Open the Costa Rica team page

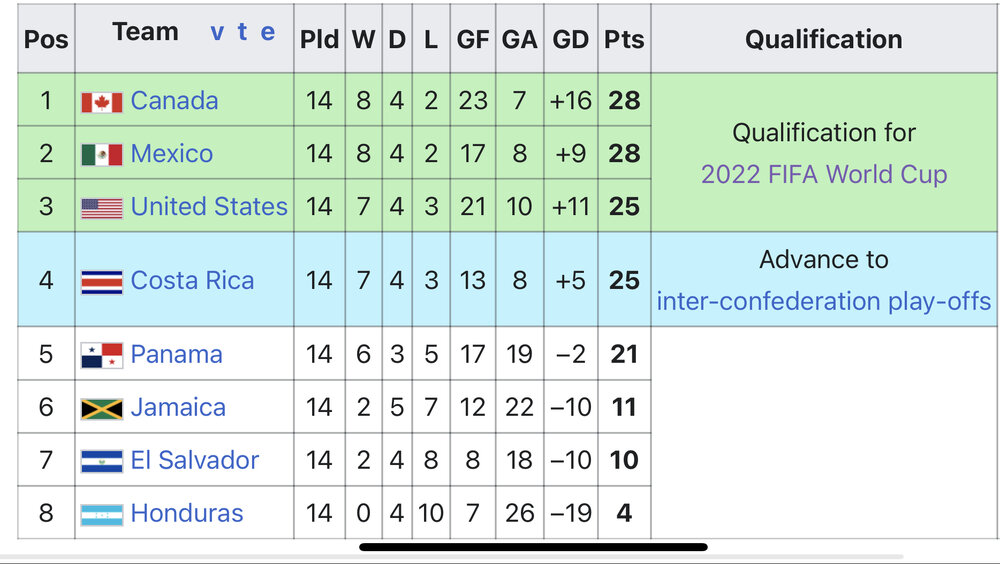tap(192, 281)
